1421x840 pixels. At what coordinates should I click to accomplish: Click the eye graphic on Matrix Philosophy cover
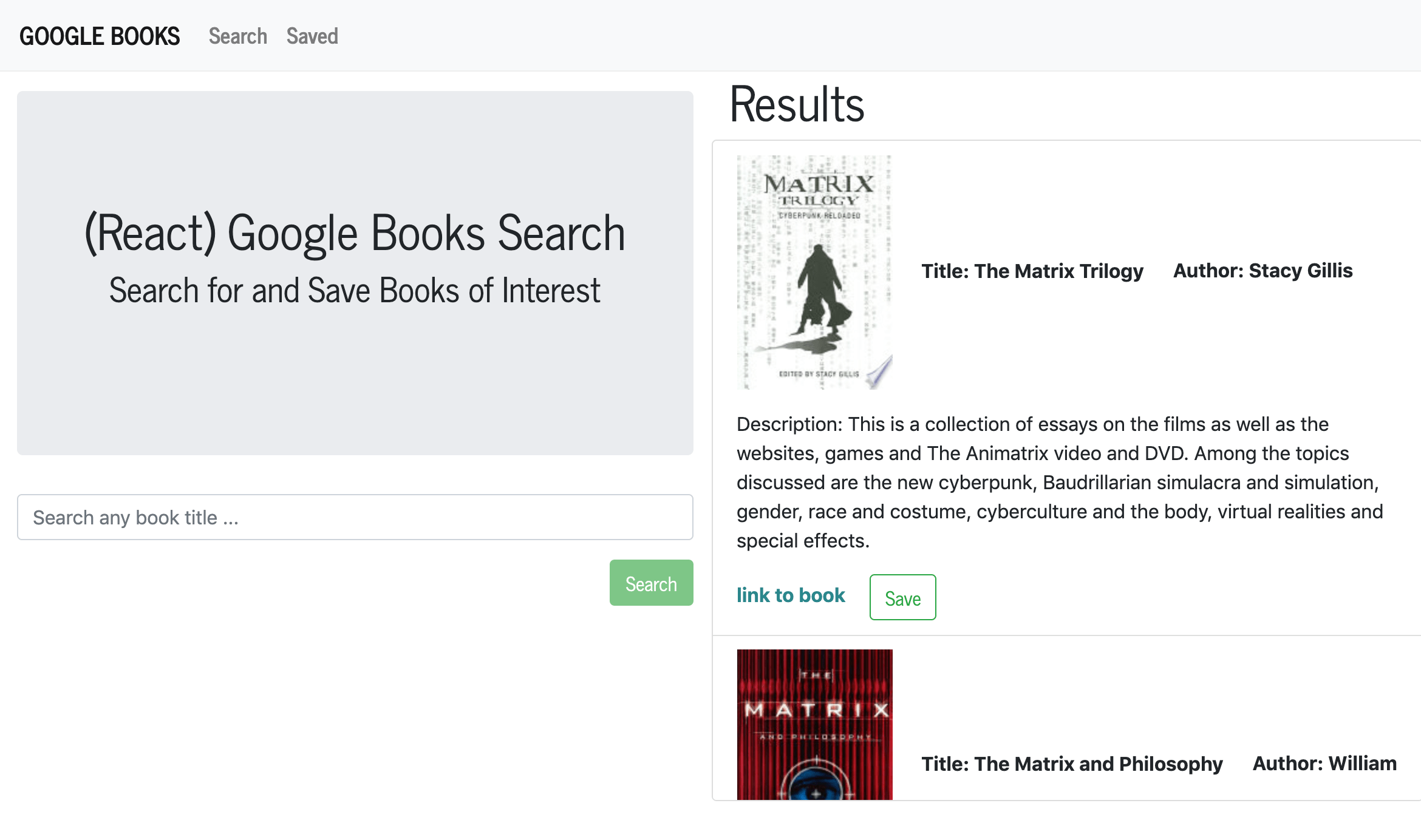click(814, 789)
